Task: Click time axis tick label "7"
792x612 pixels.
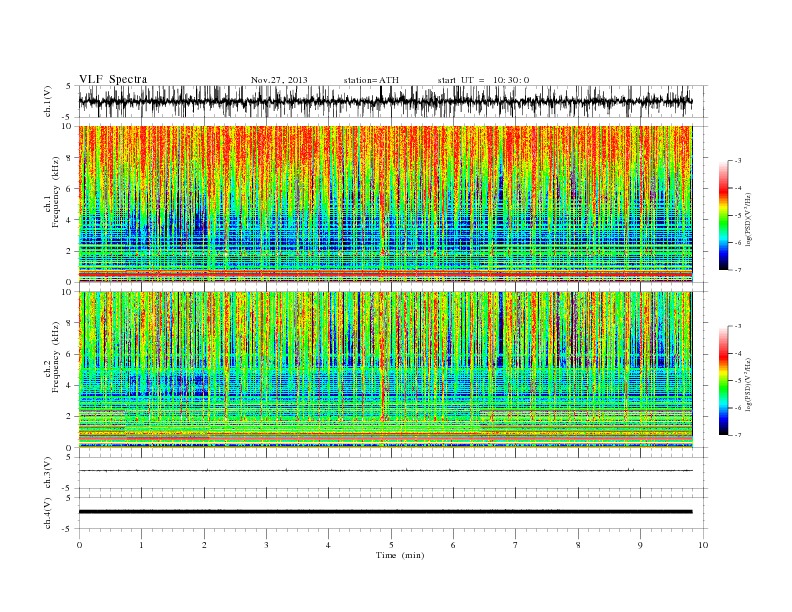Action: pos(516,545)
